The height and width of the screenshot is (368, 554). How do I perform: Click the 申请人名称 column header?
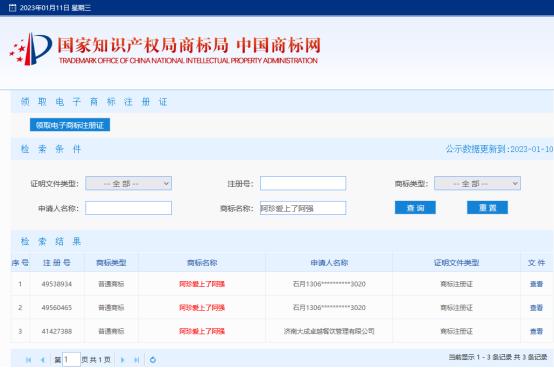[329, 263]
